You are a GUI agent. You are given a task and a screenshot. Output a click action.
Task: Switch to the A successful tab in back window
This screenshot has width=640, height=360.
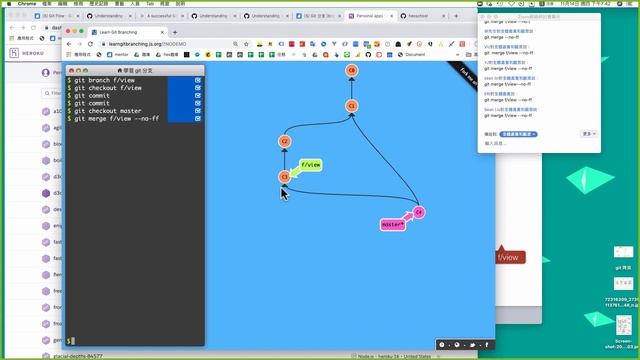coord(161,16)
